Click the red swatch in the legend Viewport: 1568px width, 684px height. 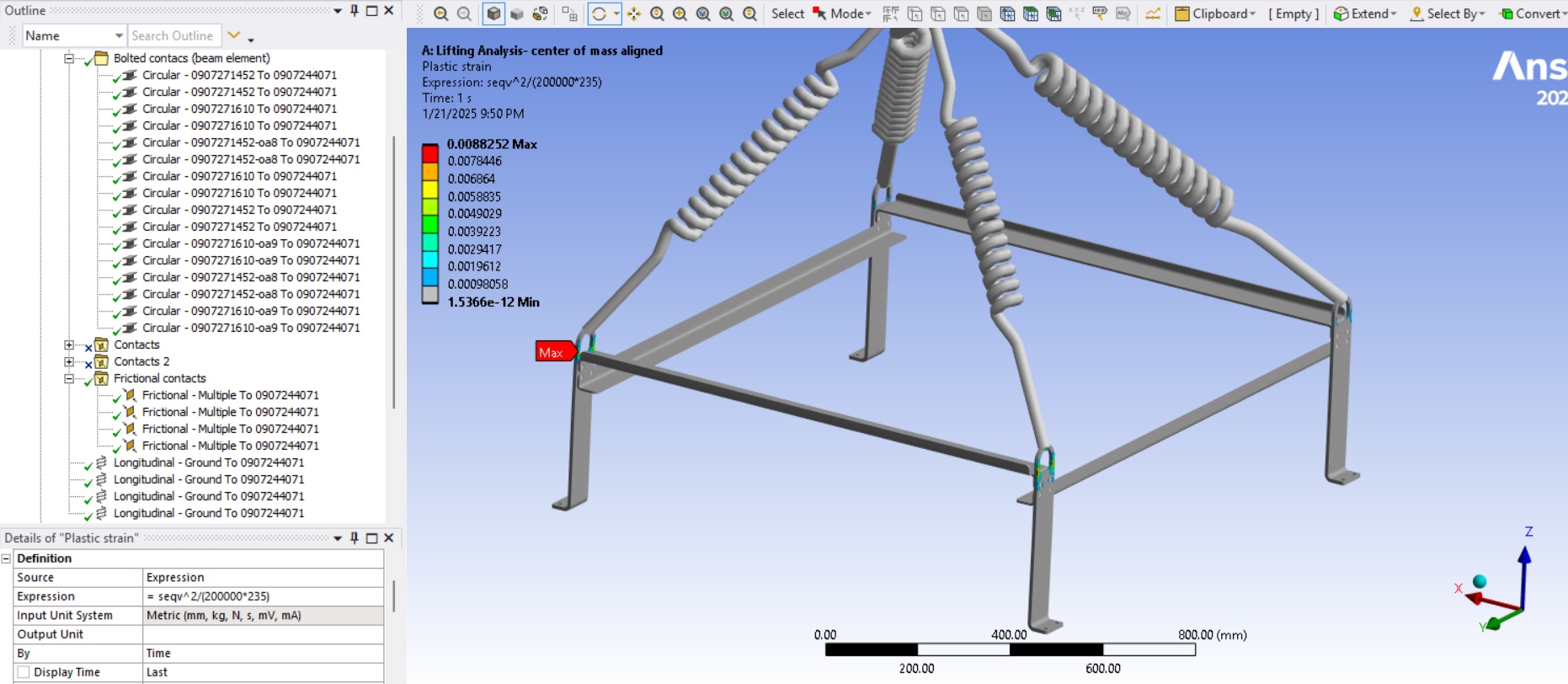coord(430,153)
